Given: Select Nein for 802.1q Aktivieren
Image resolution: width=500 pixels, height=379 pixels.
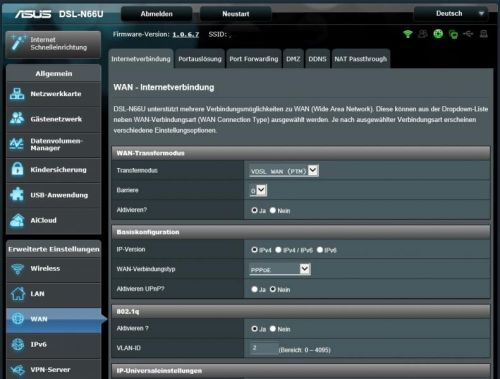Looking at the screenshot, I should pyautogui.click(x=273, y=329).
